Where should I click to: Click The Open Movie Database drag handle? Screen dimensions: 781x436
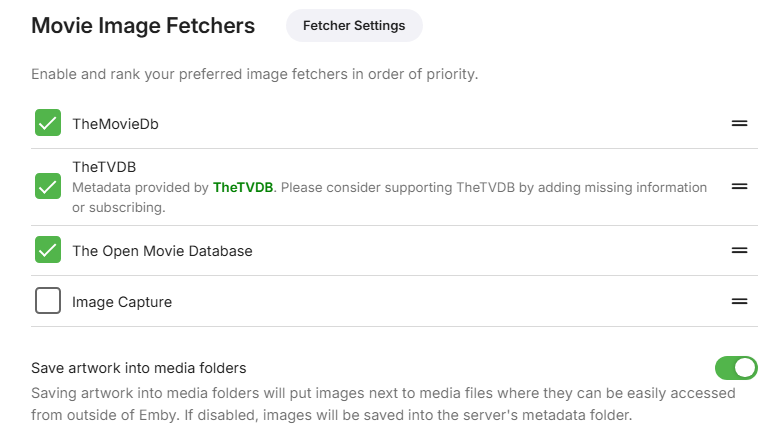[740, 250]
